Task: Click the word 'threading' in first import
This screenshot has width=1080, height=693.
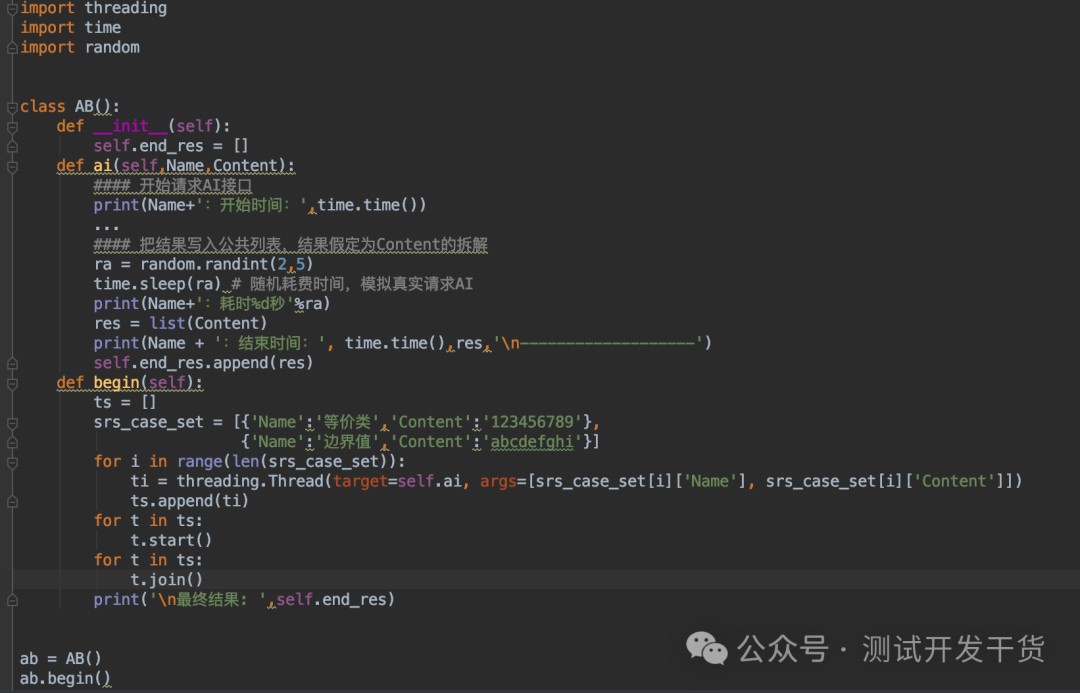Action: pyautogui.click(x=125, y=8)
